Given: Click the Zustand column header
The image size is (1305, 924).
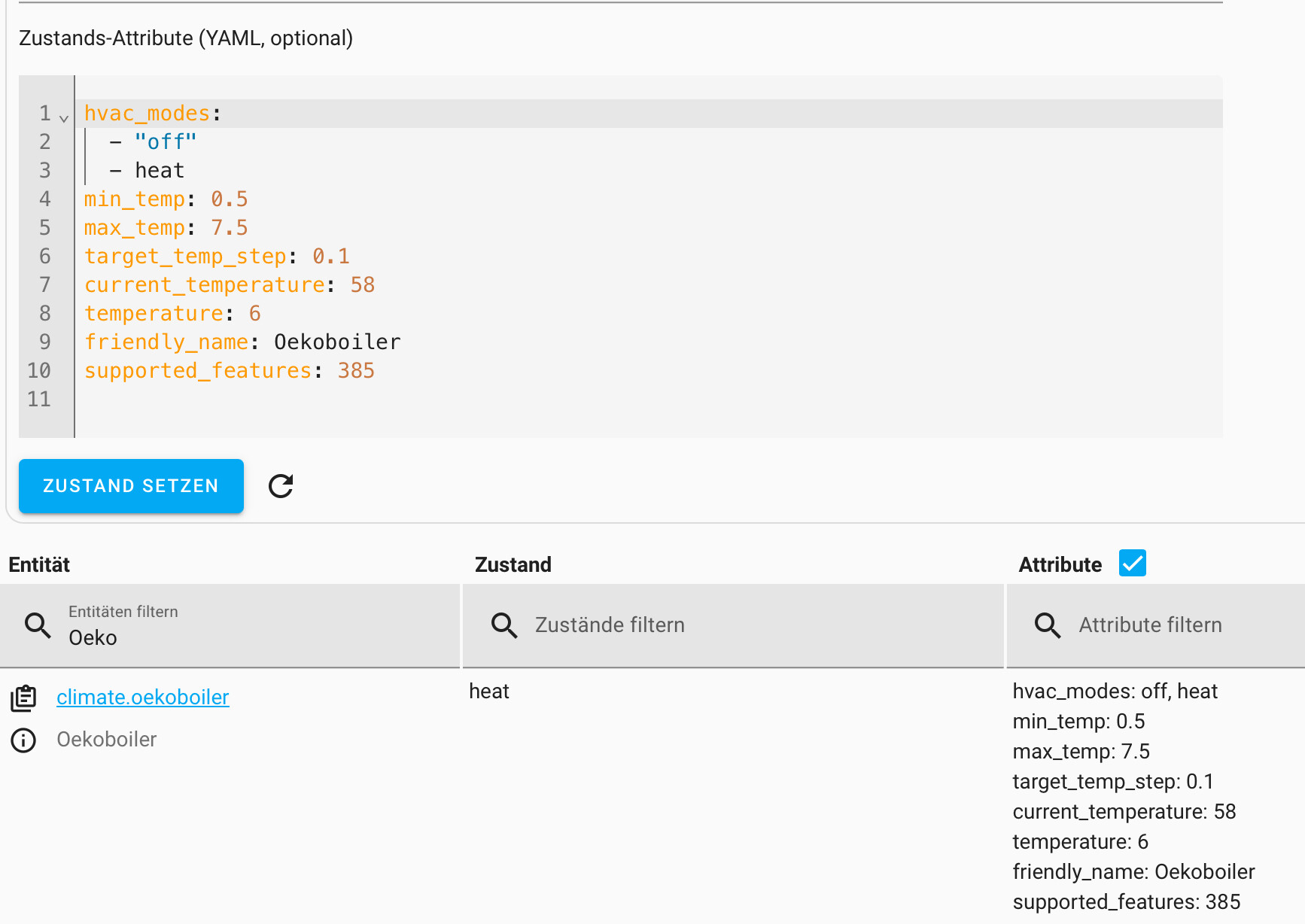Looking at the screenshot, I should [x=513, y=565].
